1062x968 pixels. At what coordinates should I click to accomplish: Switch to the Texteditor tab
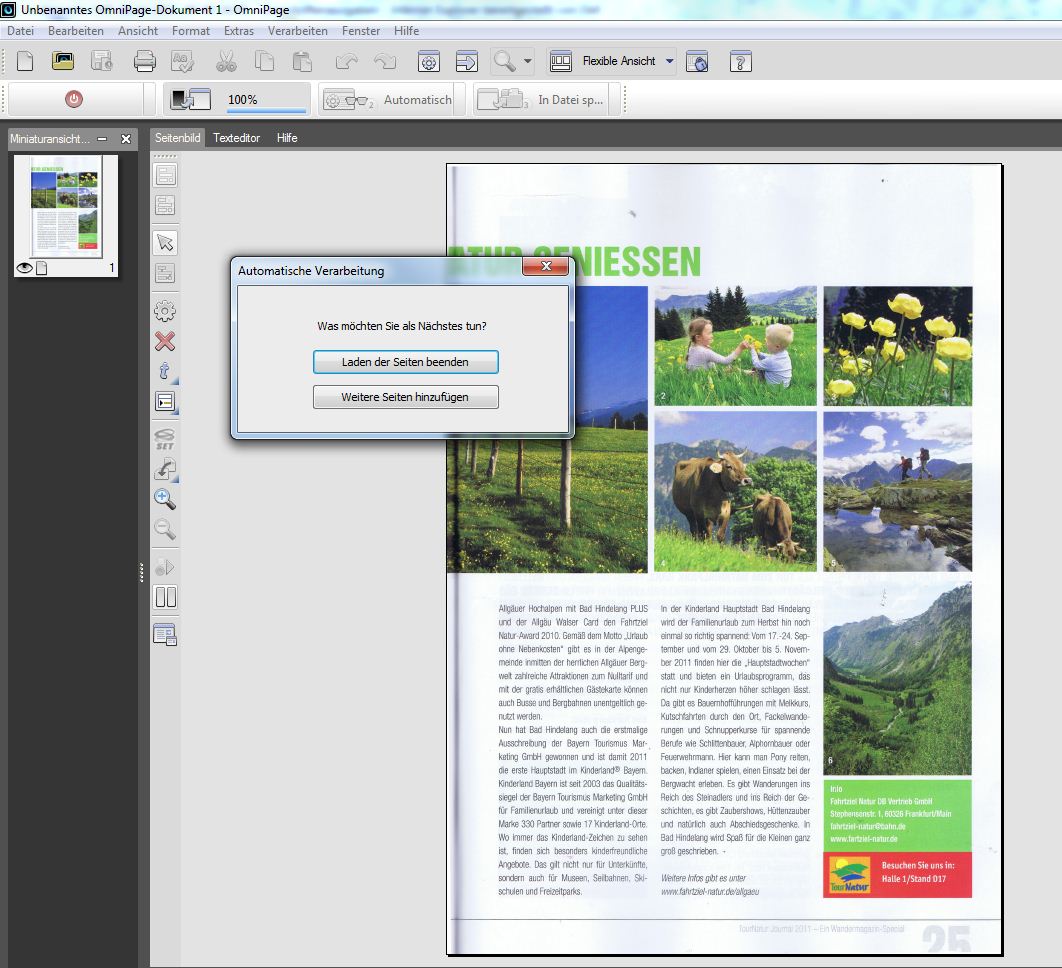236,138
